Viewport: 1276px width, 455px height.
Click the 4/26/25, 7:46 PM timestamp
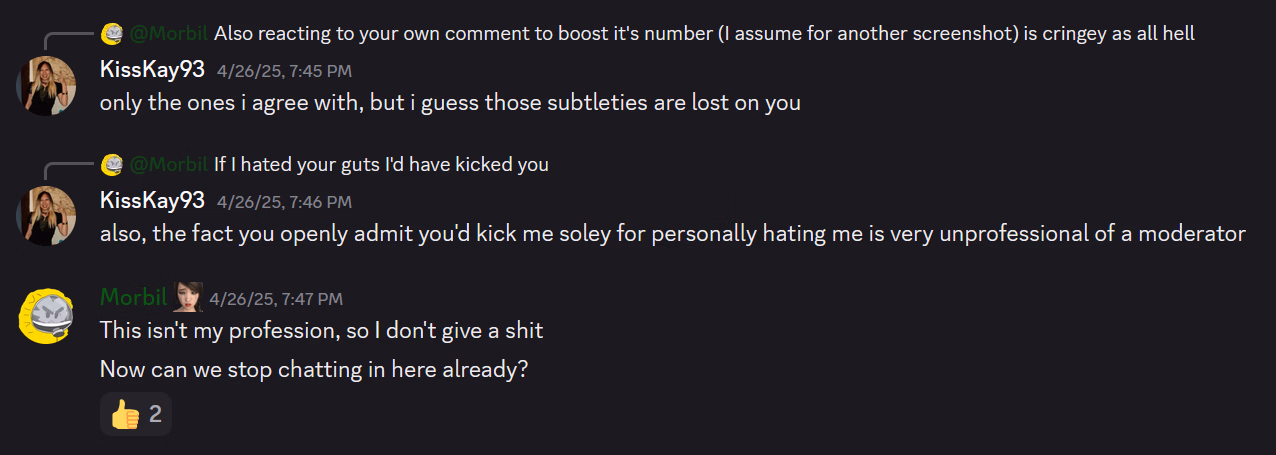284,201
